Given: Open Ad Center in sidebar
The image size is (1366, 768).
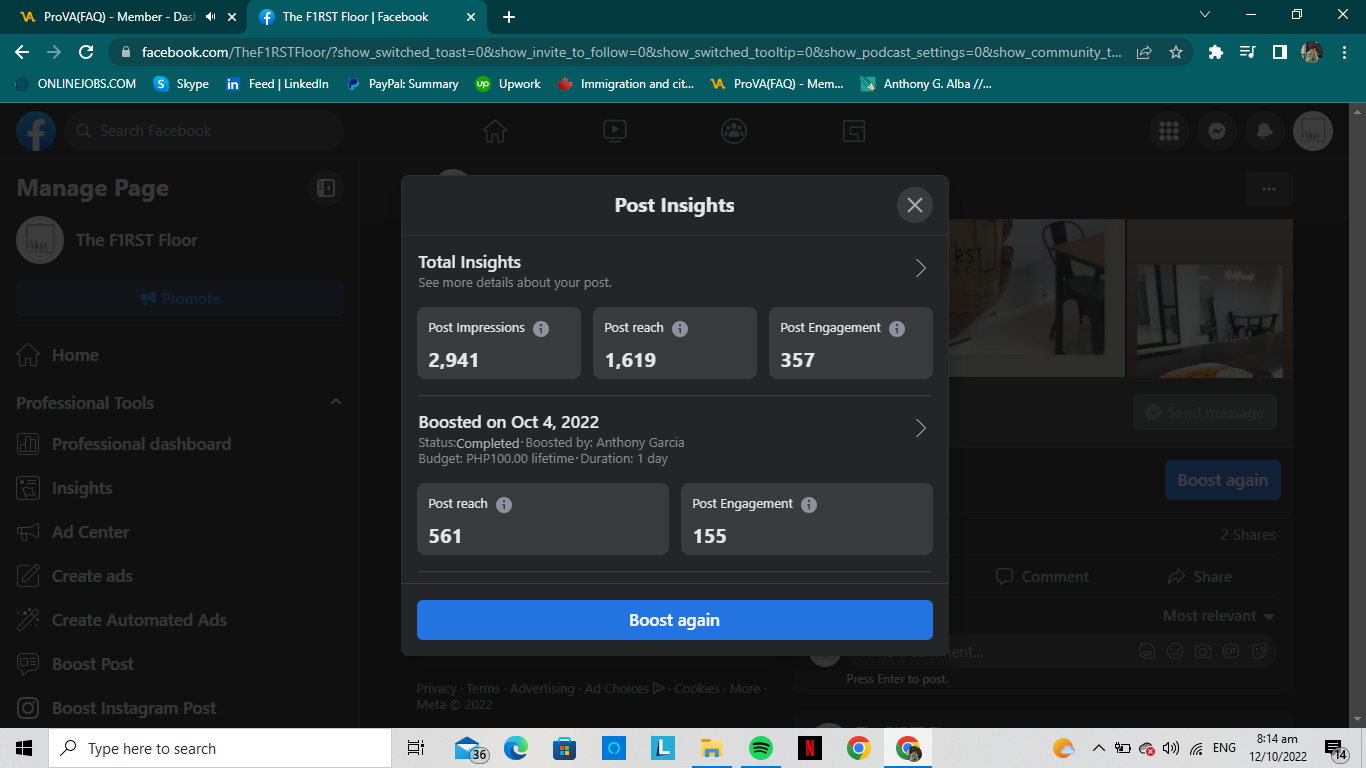Looking at the screenshot, I should (x=180, y=532).
